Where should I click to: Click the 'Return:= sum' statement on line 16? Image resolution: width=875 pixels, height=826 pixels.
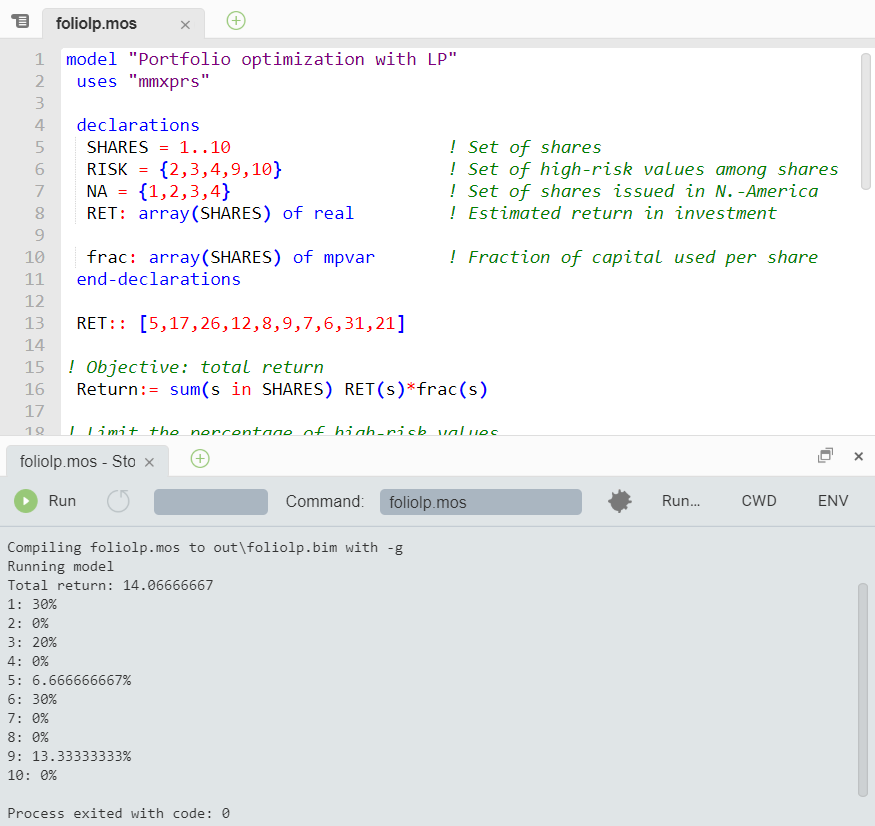282,389
